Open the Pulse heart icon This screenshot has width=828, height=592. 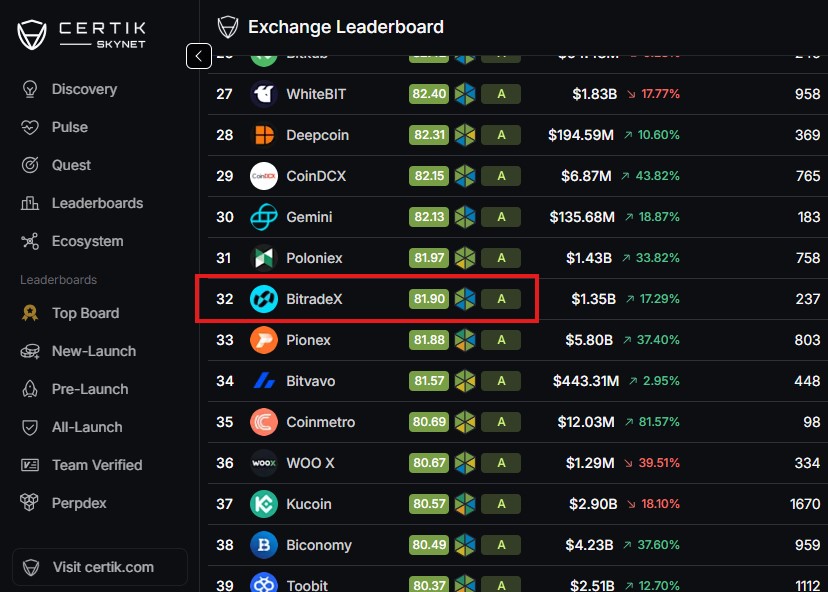click(x=31, y=127)
